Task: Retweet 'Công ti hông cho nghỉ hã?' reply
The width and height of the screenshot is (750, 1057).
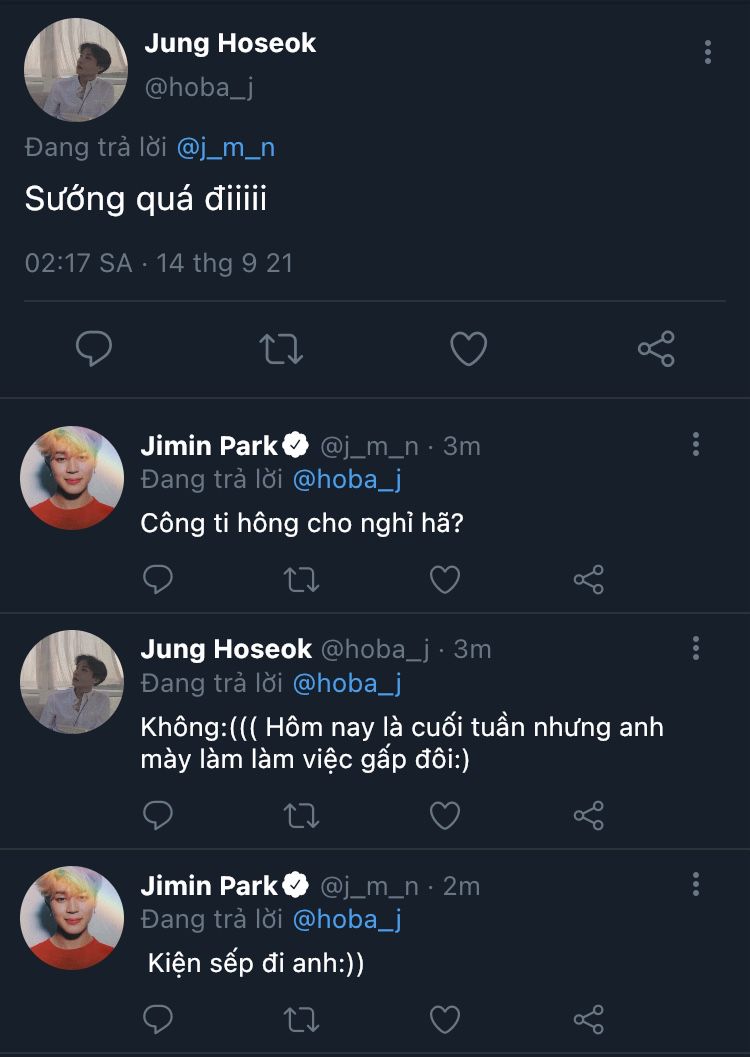Action: click(301, 579)
